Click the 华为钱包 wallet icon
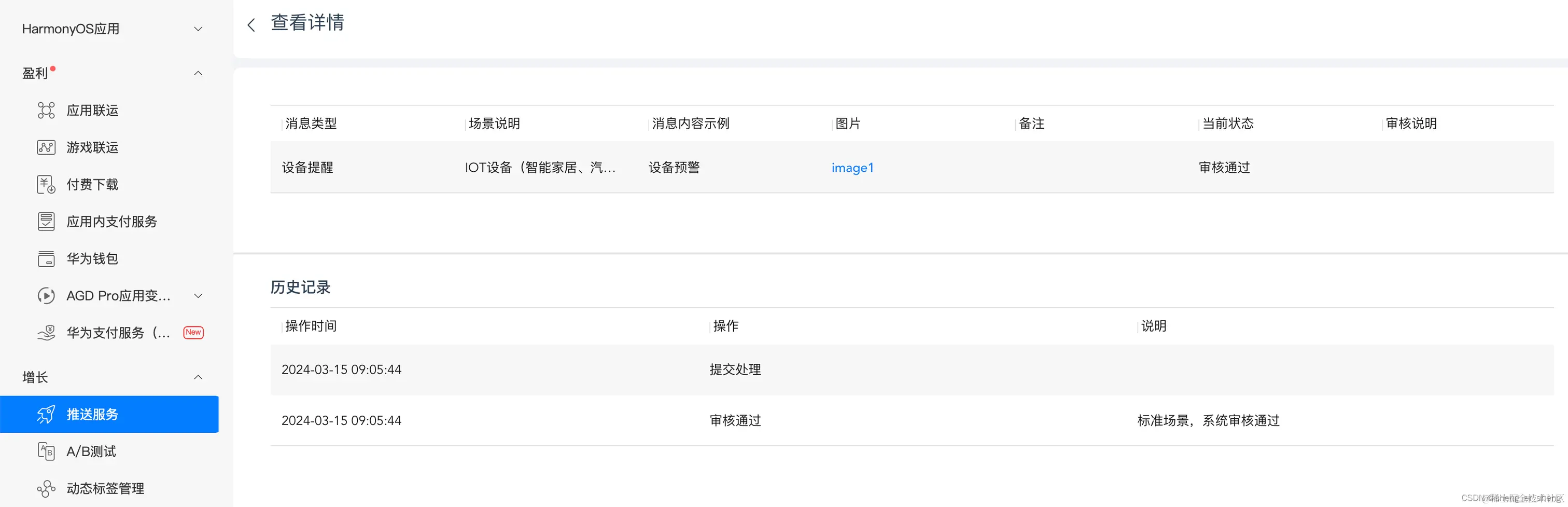1568x507 pixels. tap(46, 259)
